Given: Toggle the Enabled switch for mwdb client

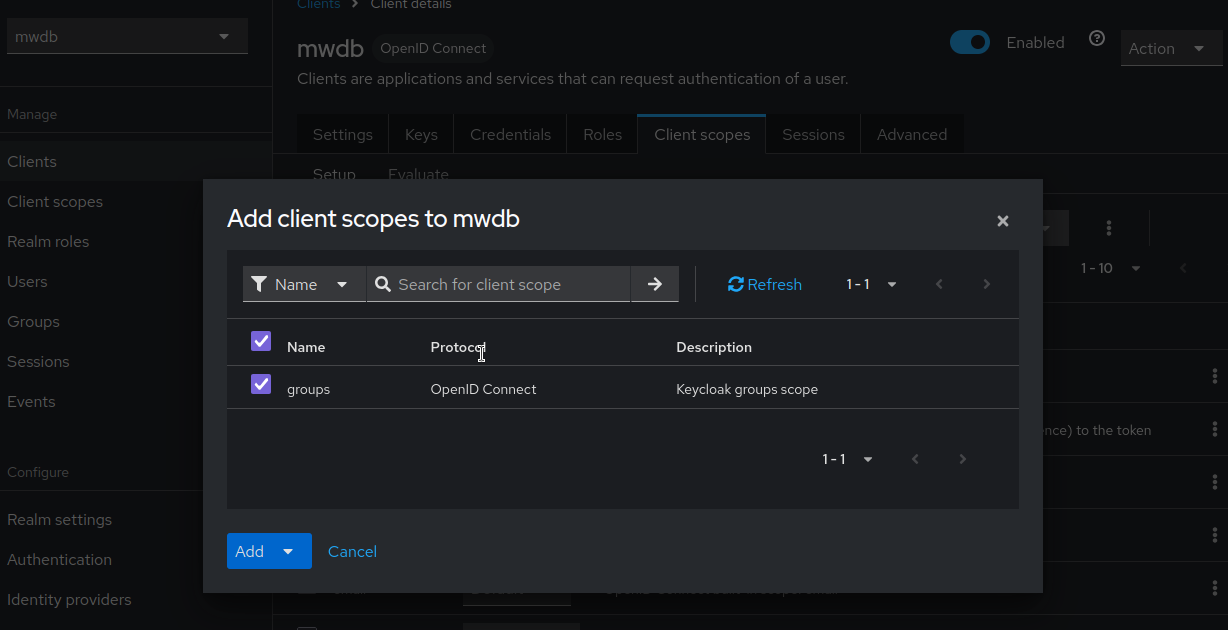Looking at the screenshot, I should 970,42.
